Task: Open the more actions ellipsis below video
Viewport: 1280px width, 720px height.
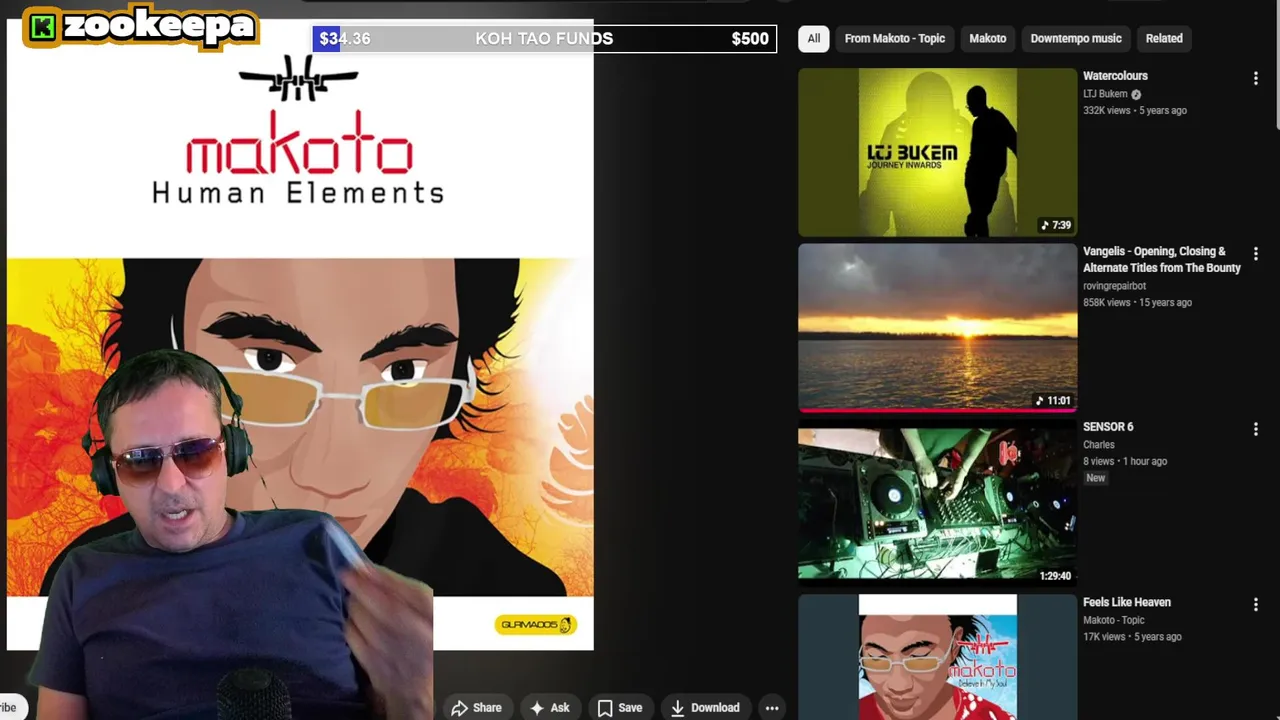Action: (772, 708)
